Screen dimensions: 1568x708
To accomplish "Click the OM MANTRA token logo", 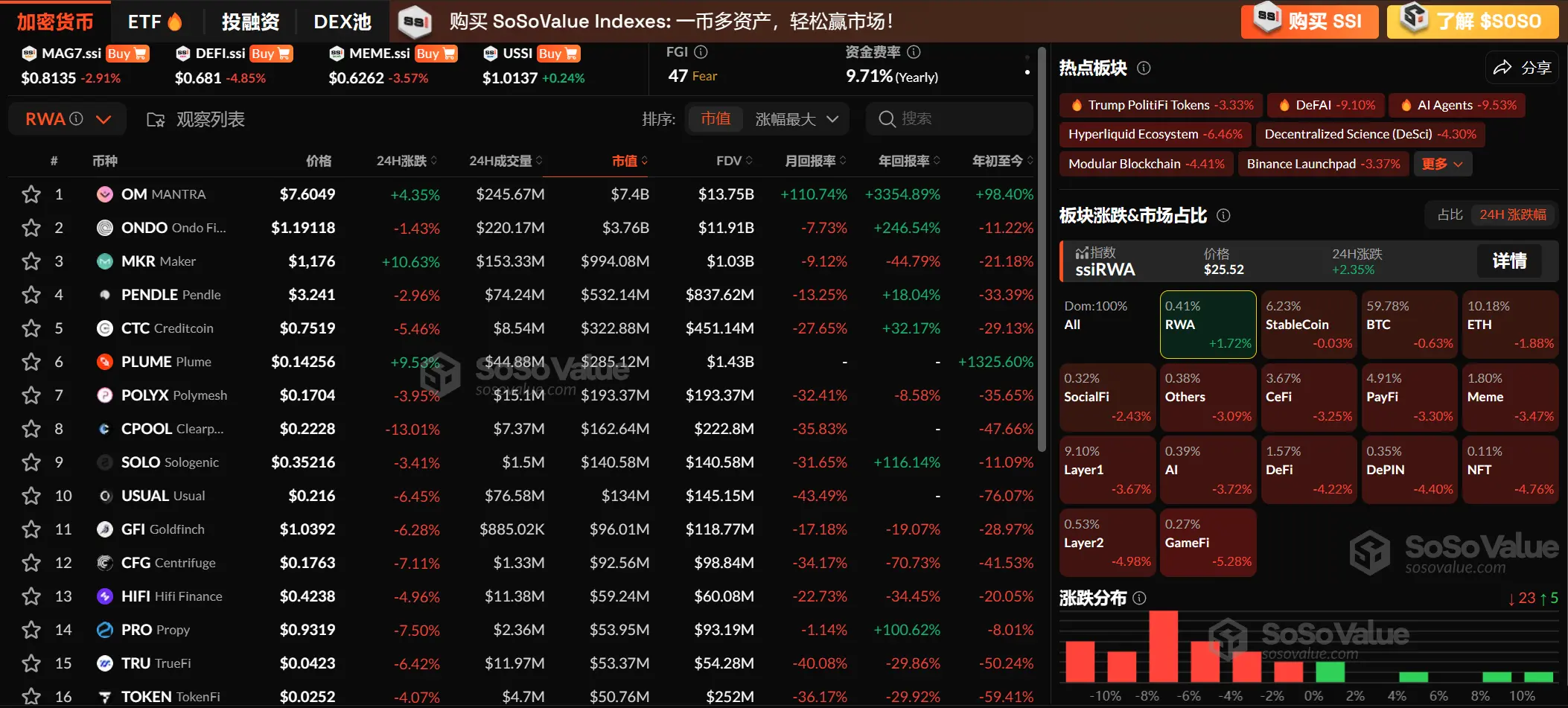I will click(105, 194).
